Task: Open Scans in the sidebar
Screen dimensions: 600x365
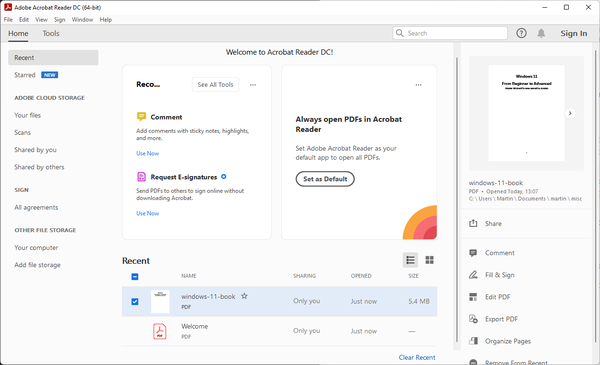Action: [x=22, y=132]
